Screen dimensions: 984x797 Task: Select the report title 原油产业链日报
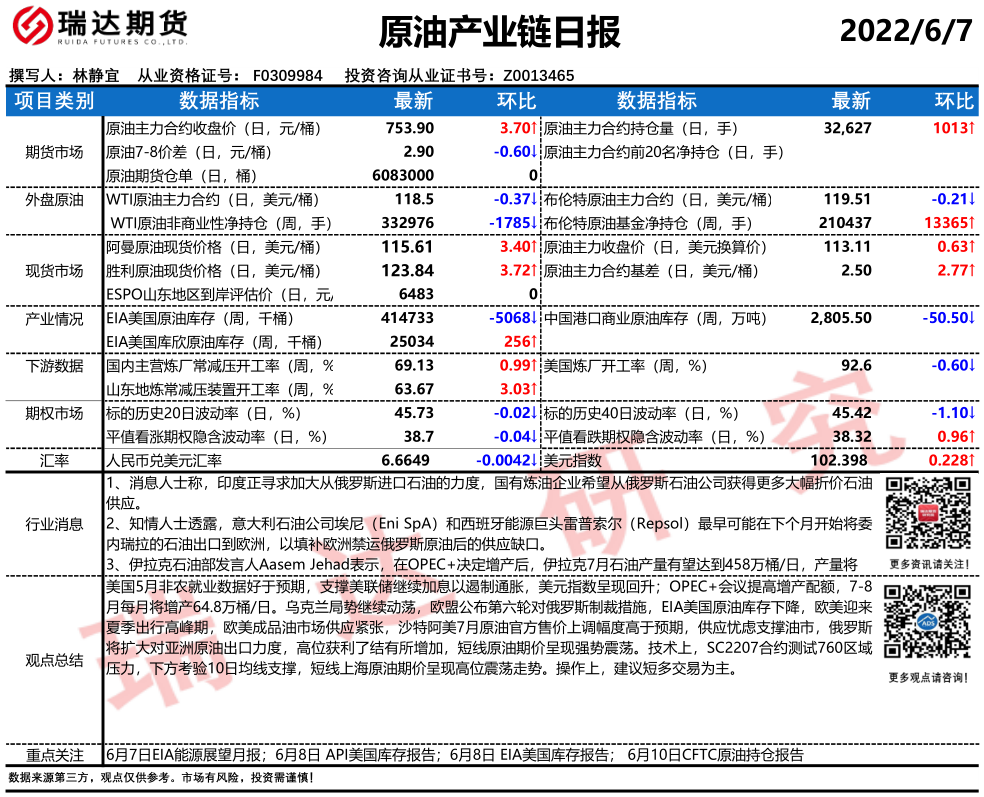[500, 32]
